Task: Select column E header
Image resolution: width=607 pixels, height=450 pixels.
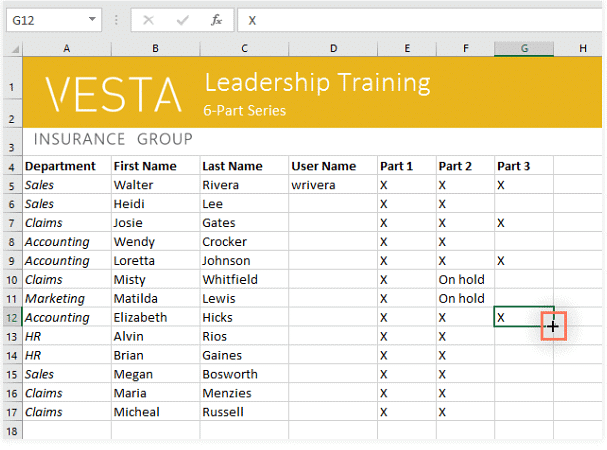Action: pos(407,48)
